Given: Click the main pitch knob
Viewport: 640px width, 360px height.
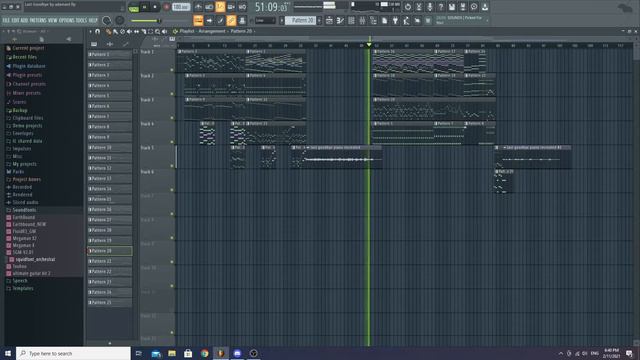Looking at the screenshot, I should coord(120,20).
